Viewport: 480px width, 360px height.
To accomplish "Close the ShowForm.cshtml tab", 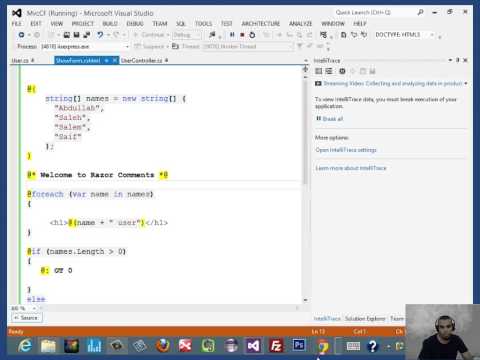I will (x=114, y=60).
